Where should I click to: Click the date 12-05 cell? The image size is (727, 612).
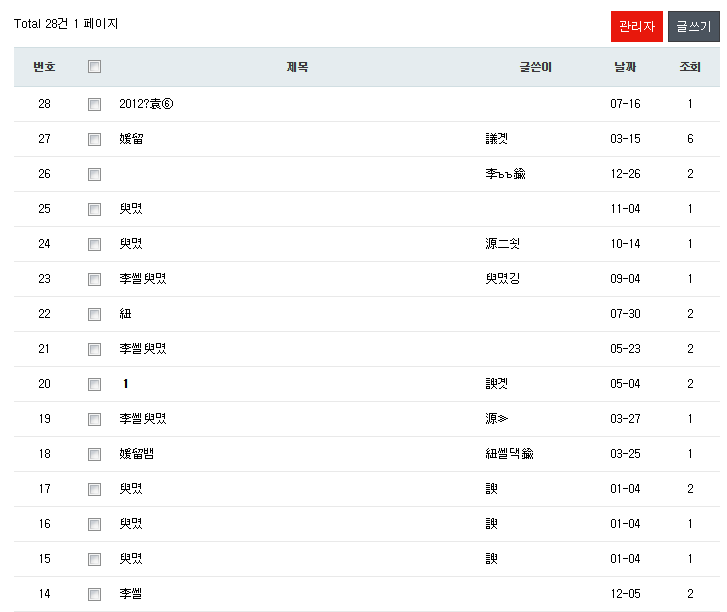pyautogui.click(x=625, y=593)
